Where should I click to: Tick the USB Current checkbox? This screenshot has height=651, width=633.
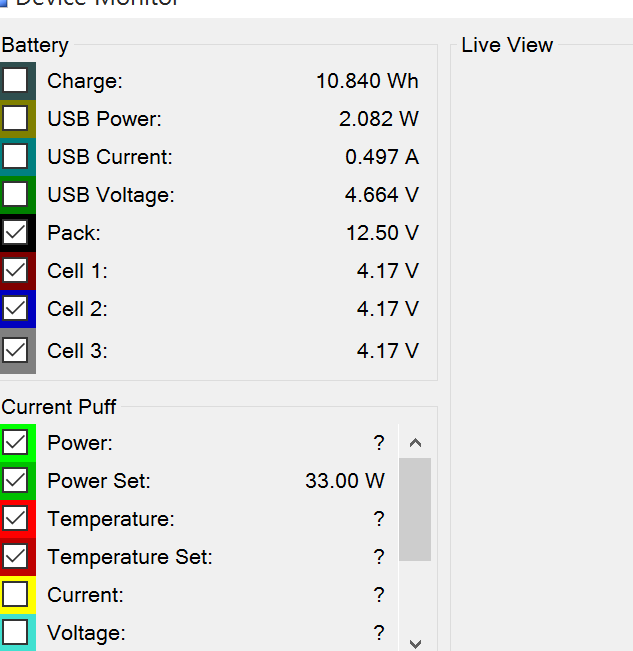pos(15,157)
